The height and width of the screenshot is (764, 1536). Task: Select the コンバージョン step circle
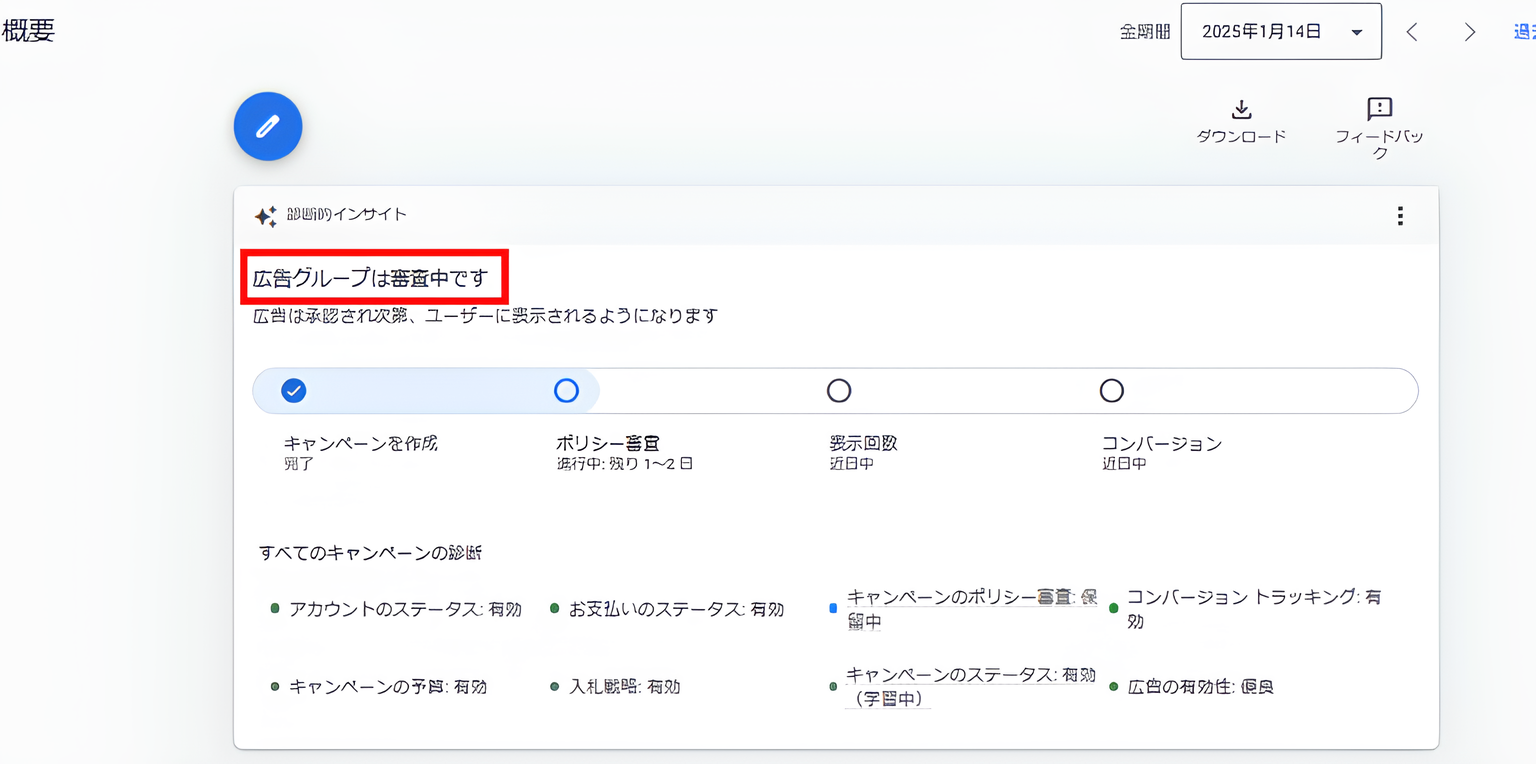click(1112, 390)
